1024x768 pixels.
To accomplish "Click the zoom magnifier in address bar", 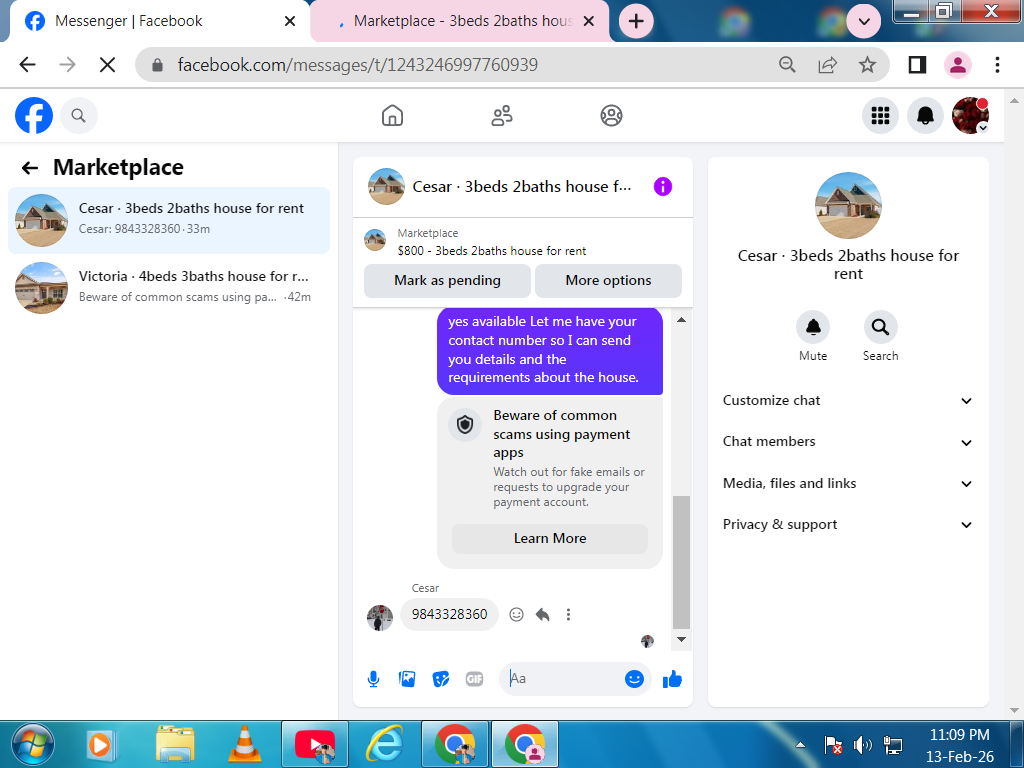I will 788,65.
